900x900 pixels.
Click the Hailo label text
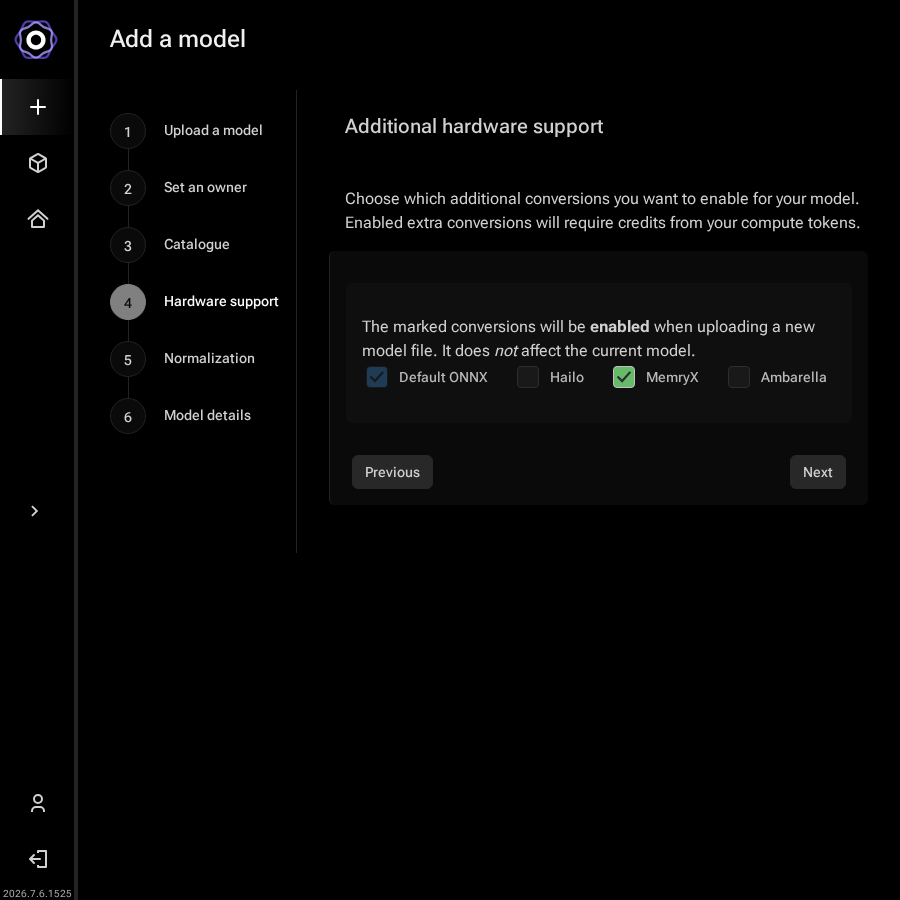pos(567,377)
